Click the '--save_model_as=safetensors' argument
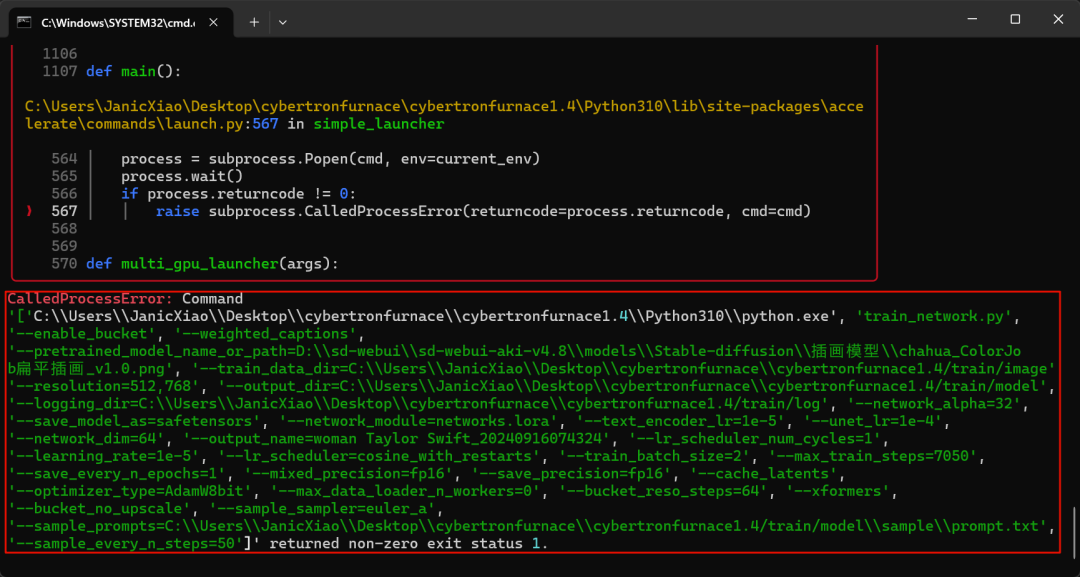The image size is (1080, 577). [134, 421]
